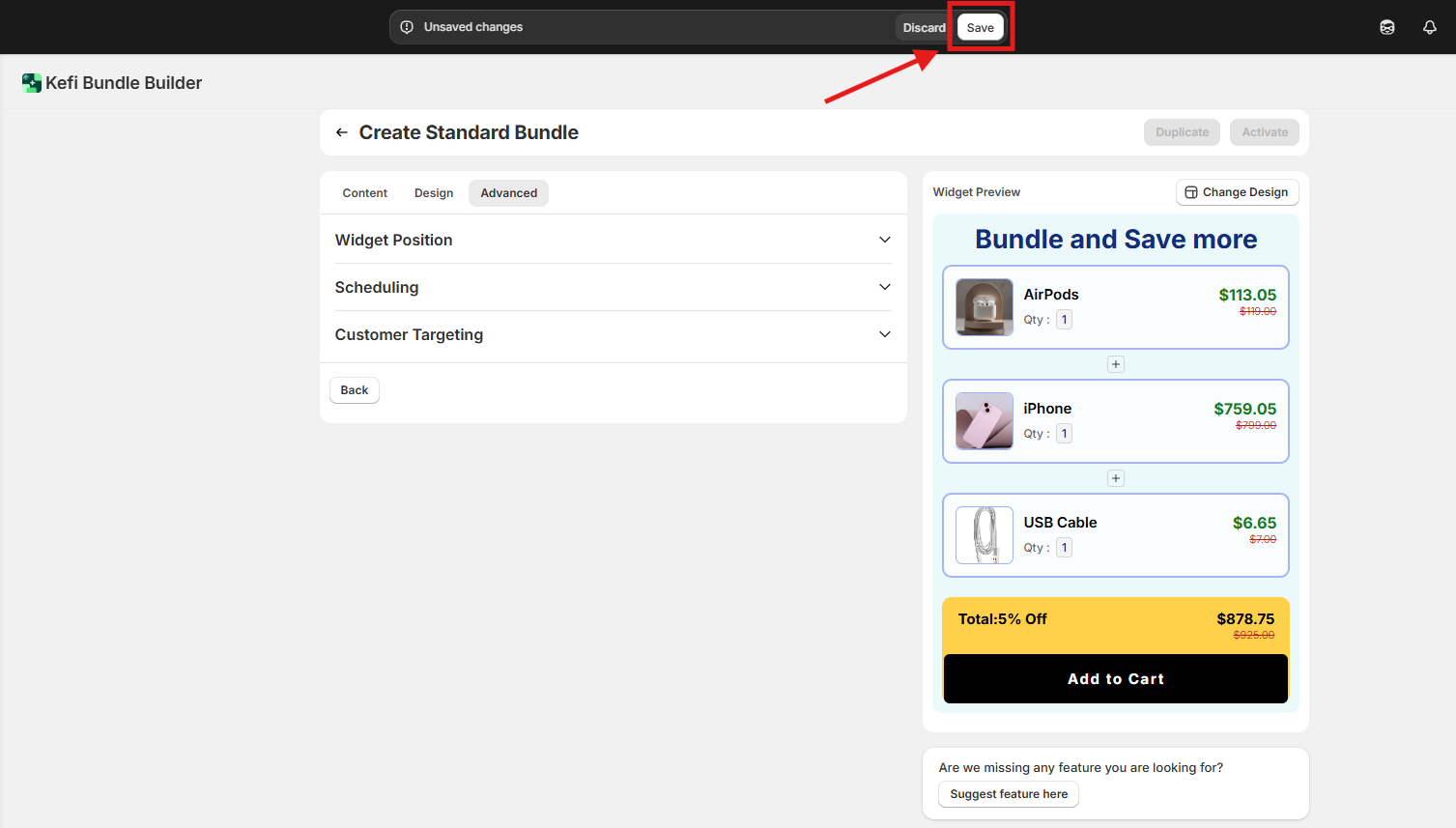Save the unsaved changes
Image resolution: width=1456 pixels, height=828 pixels.
coord(980,28)
